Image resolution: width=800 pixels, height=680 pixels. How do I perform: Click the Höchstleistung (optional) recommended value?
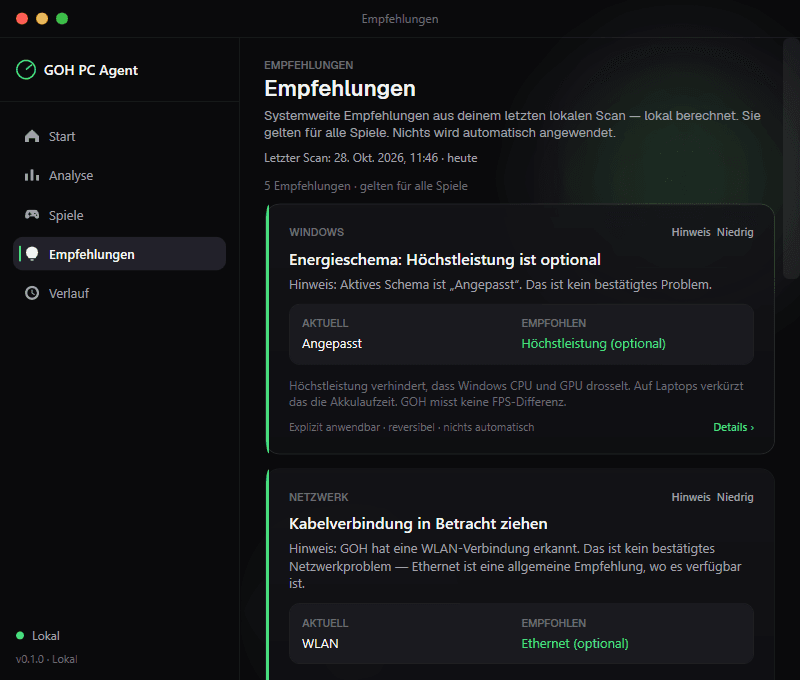593,343
